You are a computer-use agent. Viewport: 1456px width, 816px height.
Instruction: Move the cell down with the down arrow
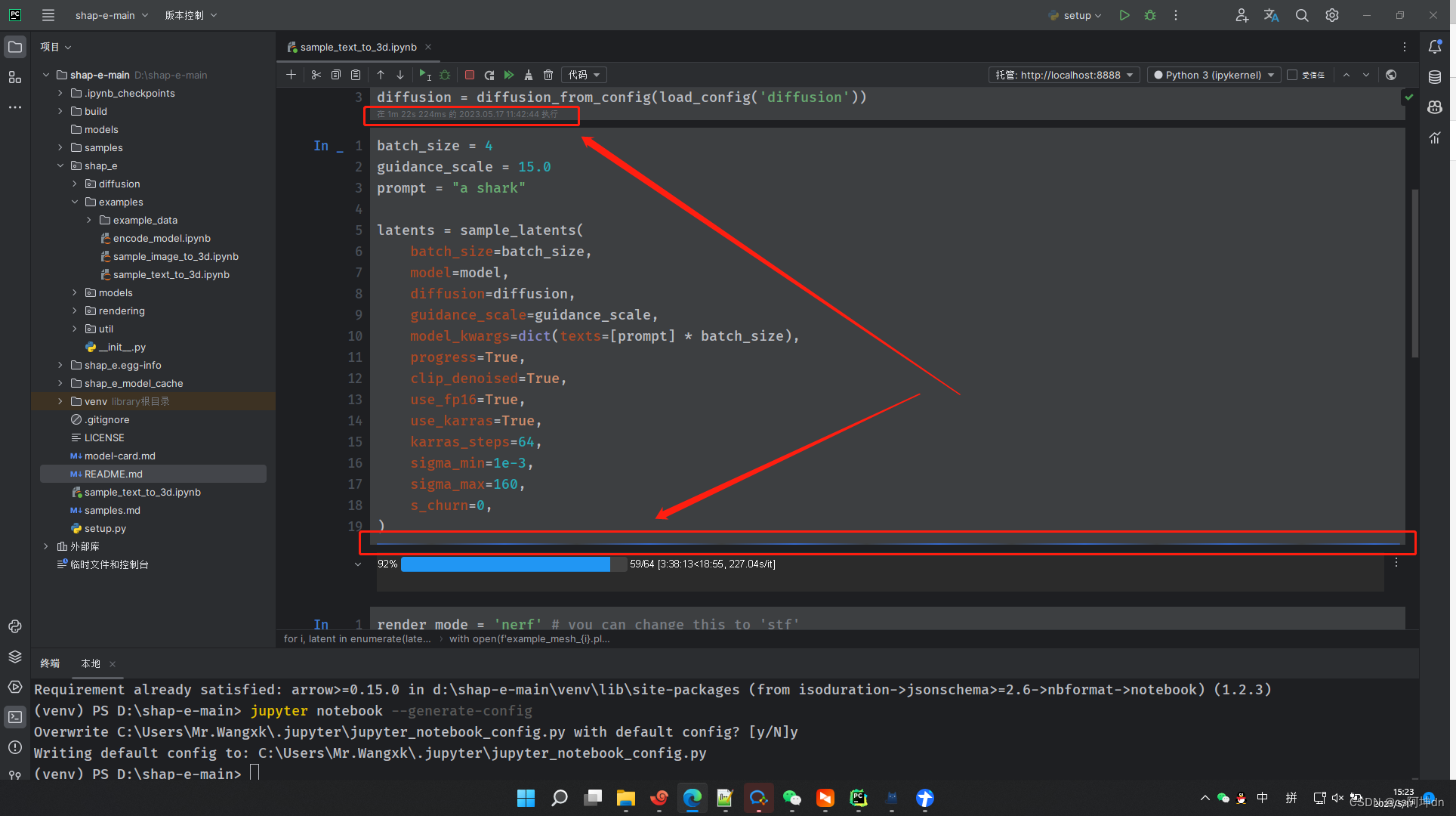[x=400, y=75]
